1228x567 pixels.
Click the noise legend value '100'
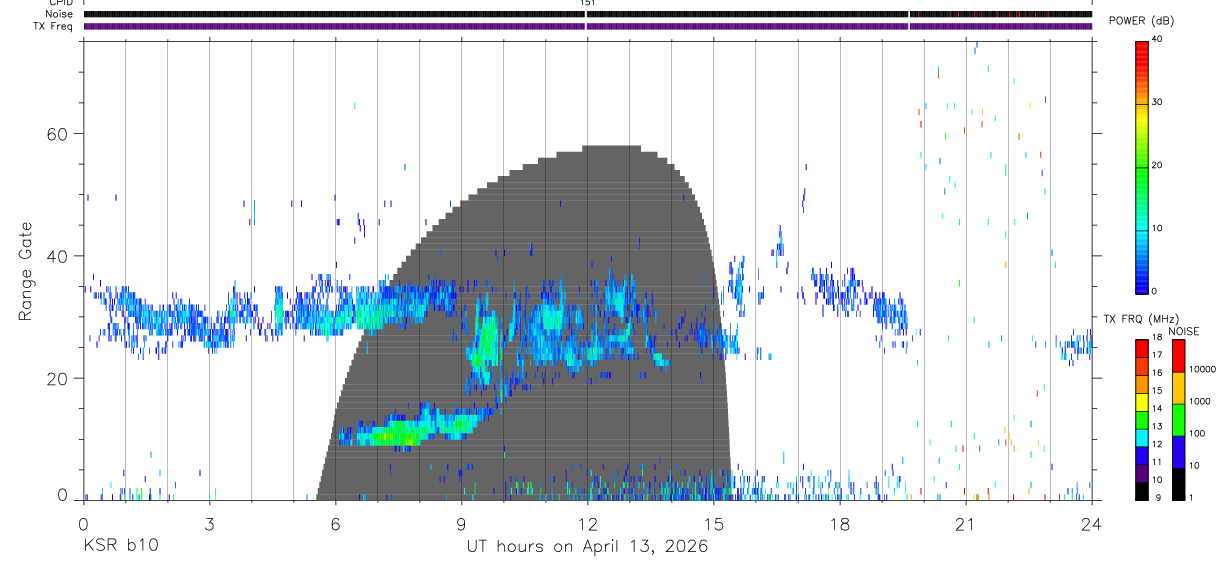coord(1197,433)
